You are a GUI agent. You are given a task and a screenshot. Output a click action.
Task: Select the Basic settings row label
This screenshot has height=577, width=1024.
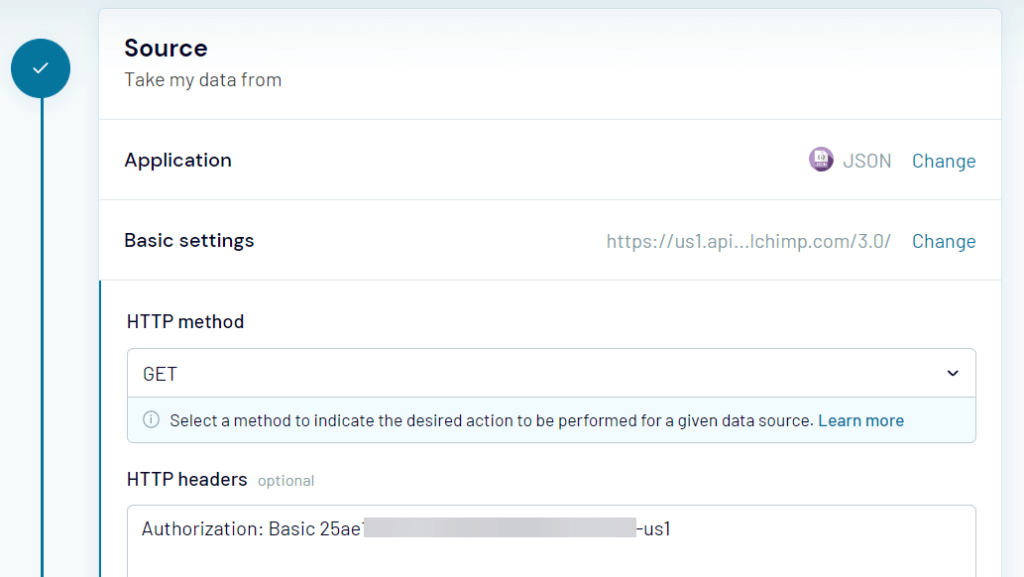[189, 240]
